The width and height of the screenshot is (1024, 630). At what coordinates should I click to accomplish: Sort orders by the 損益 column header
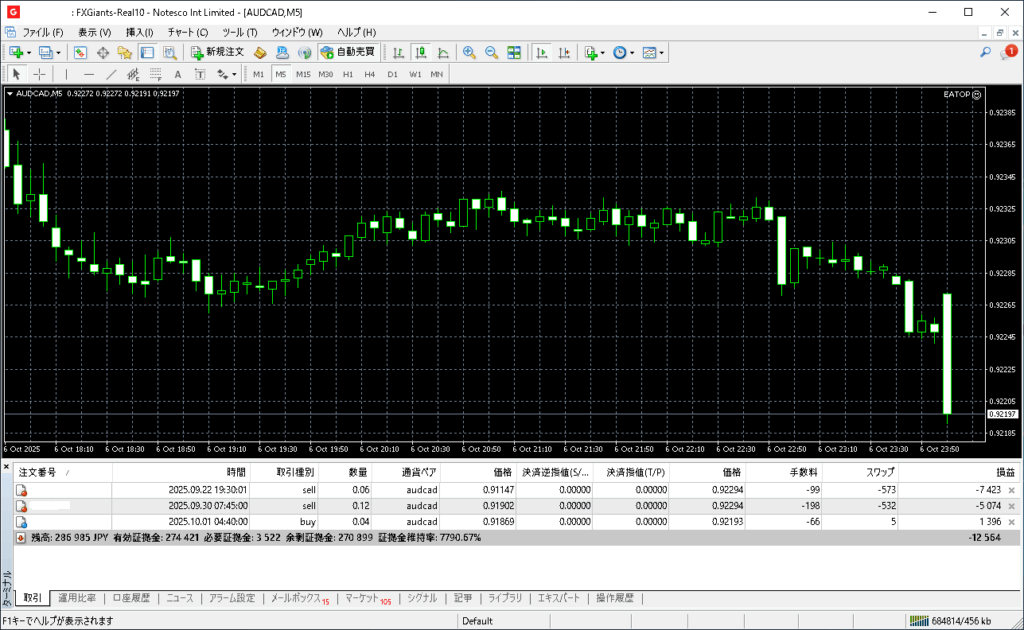click(x=1004, y=471)
